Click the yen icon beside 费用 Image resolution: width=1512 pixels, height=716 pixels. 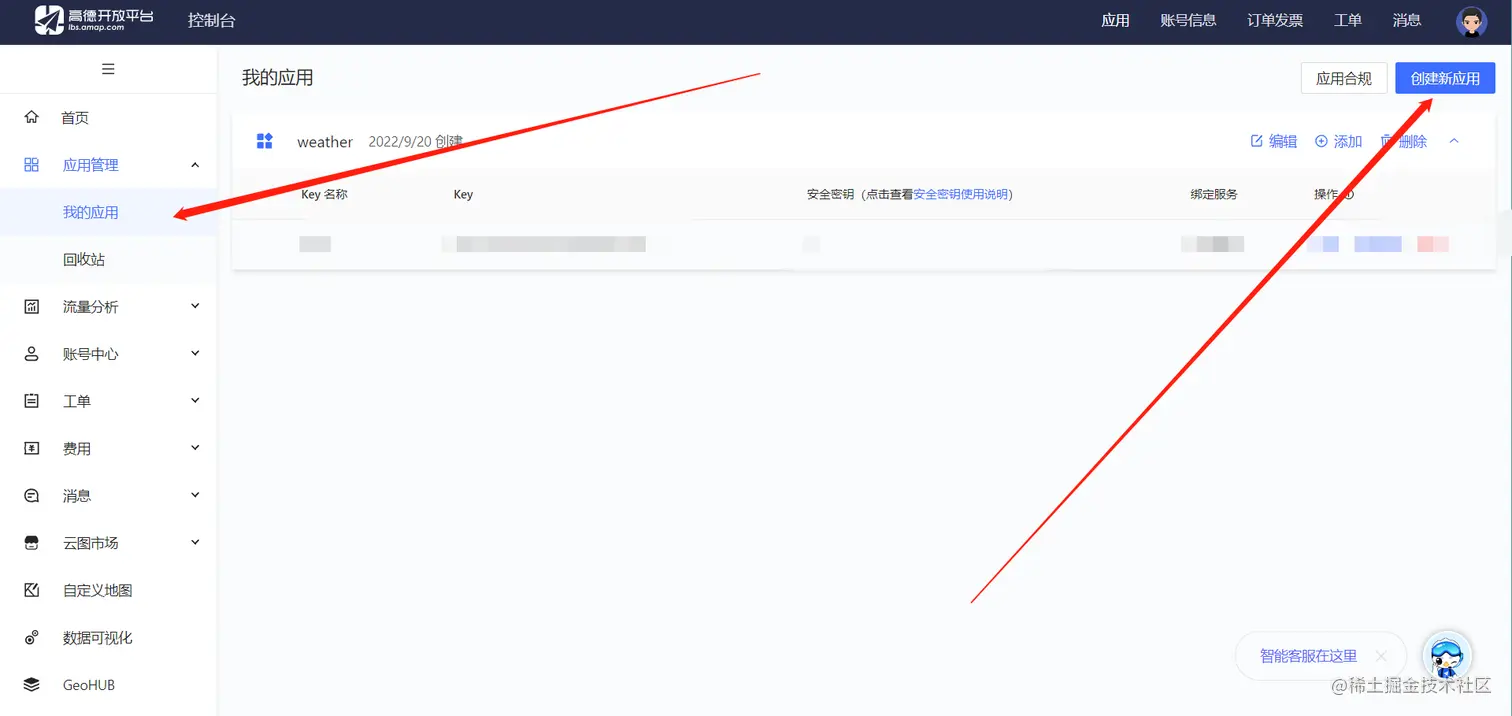coord(32,449)
